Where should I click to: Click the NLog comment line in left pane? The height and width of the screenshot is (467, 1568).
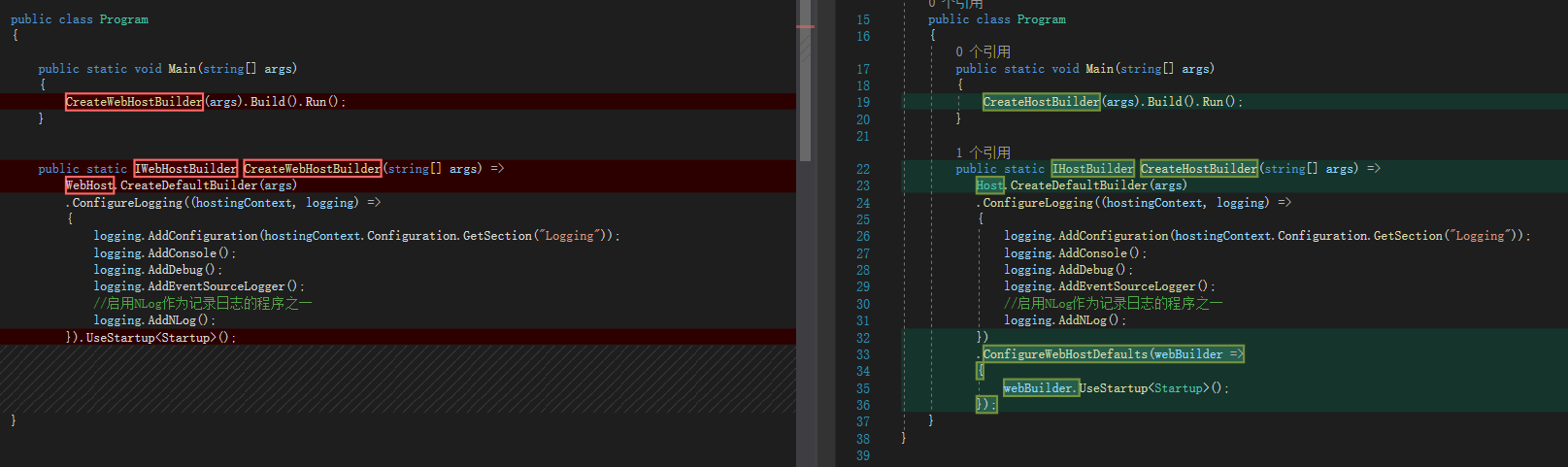point(203,304)
